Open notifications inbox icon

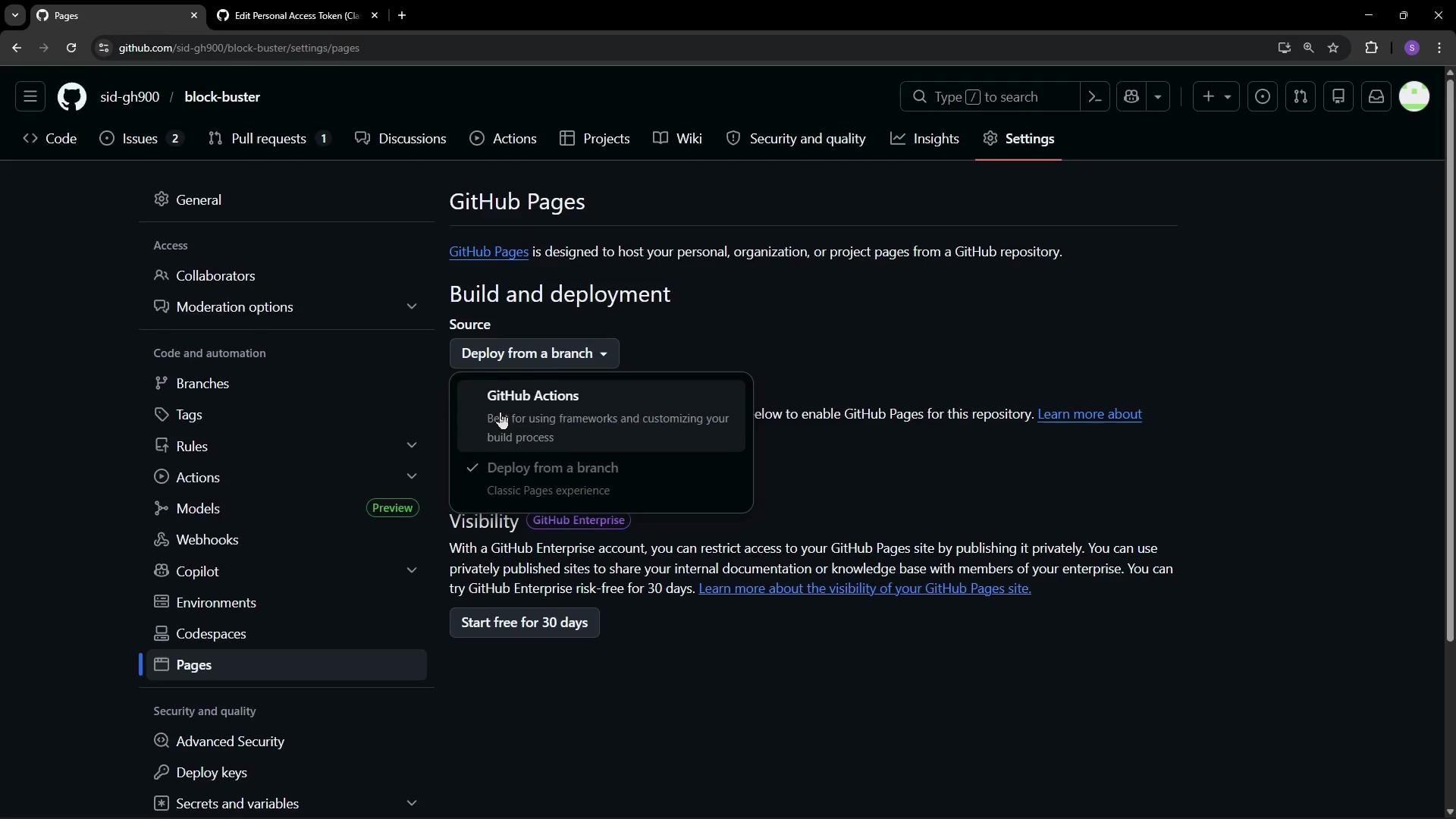pyautogui.click(x=1376, y=97)
